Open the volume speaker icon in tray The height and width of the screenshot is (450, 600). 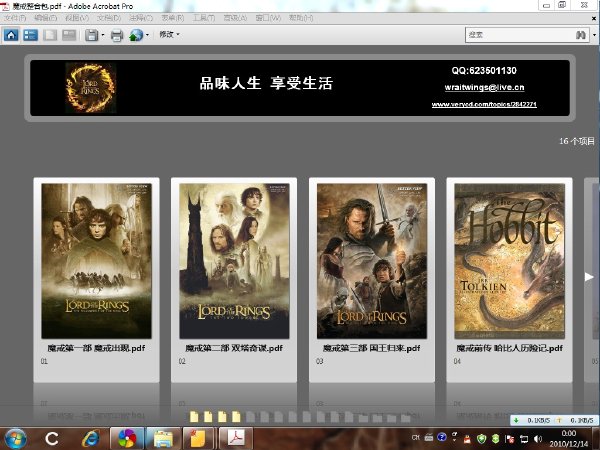coord(538,439)
